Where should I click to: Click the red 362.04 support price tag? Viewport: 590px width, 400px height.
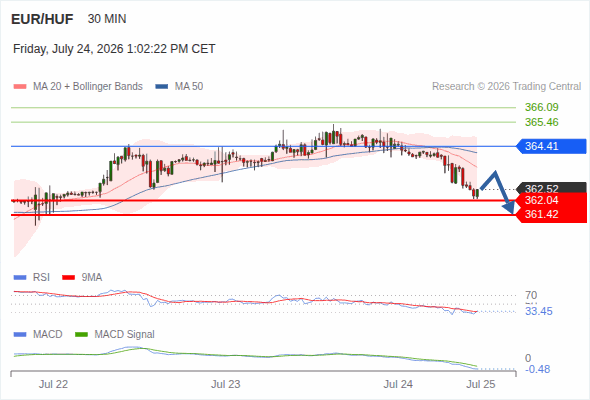coord(552,200)
